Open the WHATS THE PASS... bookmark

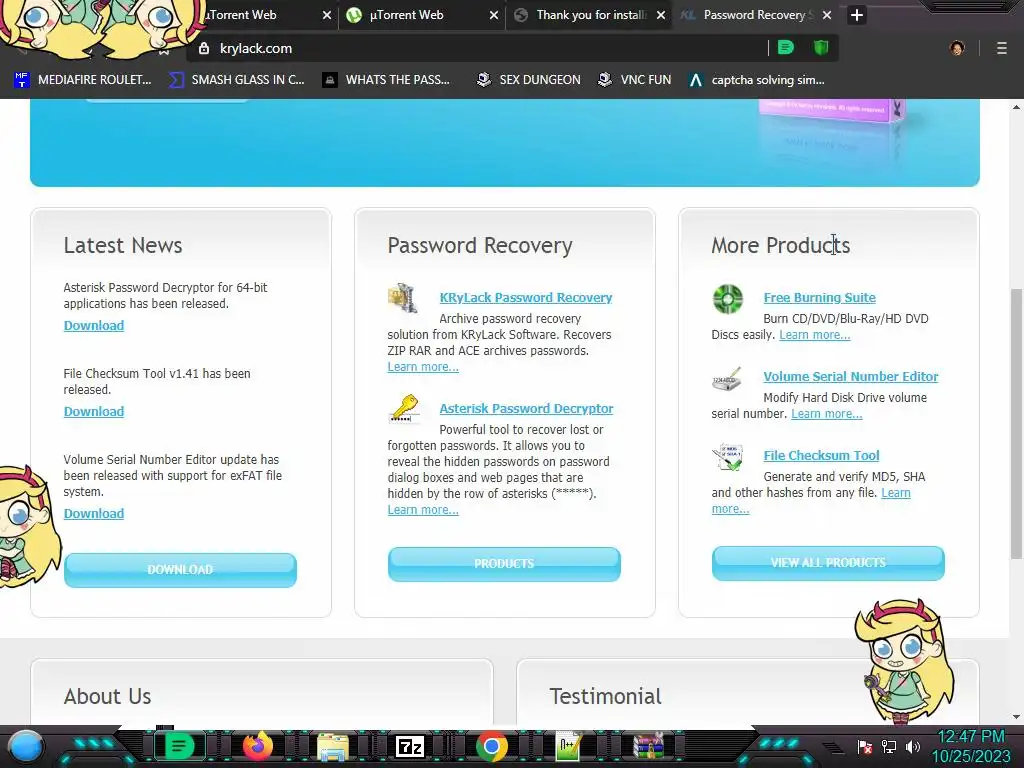[387, 80]
